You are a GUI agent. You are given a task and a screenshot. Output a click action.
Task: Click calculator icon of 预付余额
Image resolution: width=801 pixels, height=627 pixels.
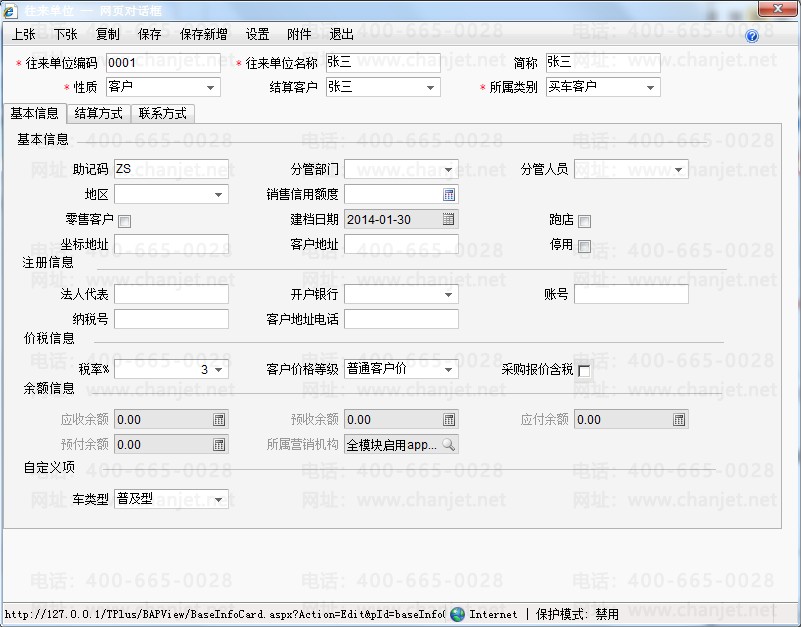coord(219,445)
